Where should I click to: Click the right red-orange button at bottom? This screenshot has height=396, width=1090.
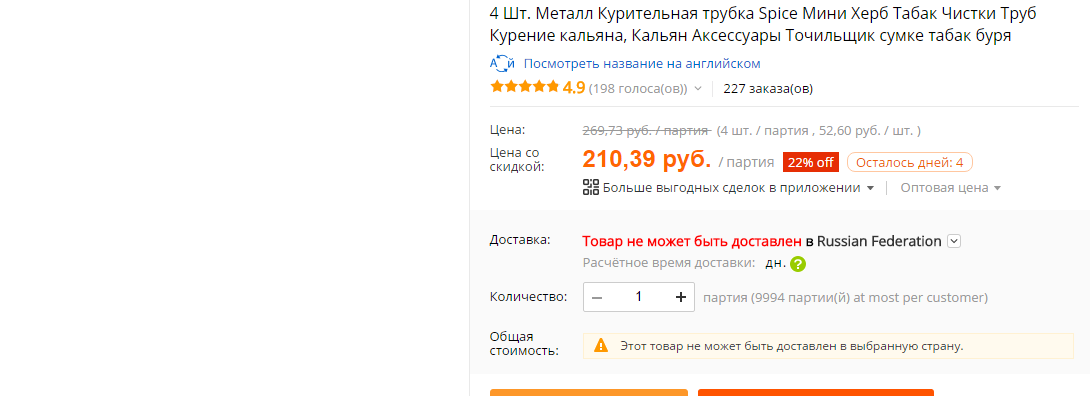click(x=815, y=393)
